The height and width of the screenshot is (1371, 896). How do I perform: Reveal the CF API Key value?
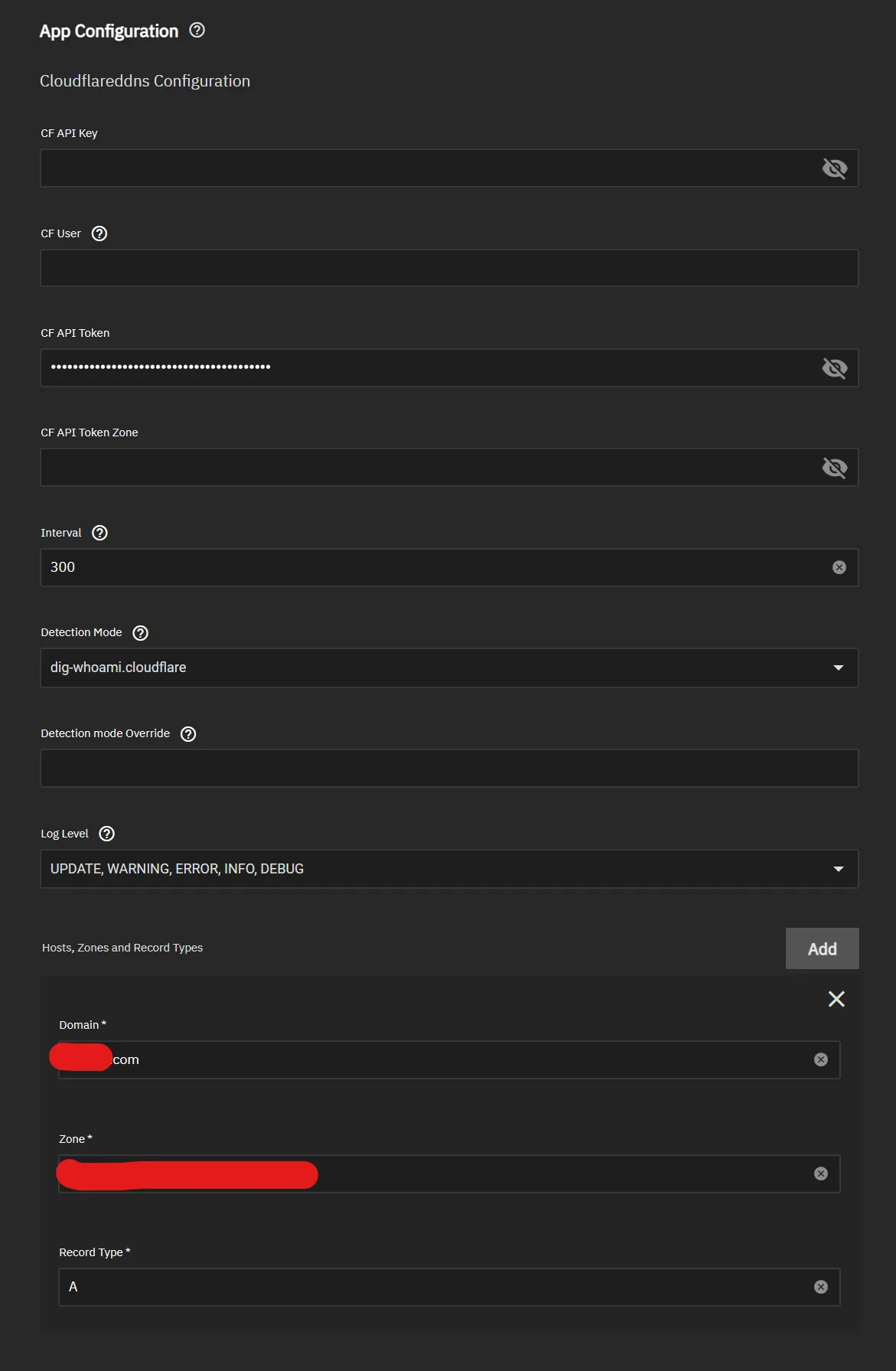834,168
